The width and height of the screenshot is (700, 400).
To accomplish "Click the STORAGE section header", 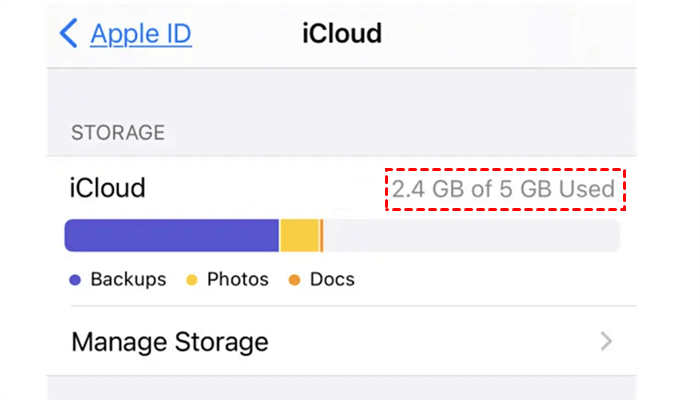I will coord(117,132).
